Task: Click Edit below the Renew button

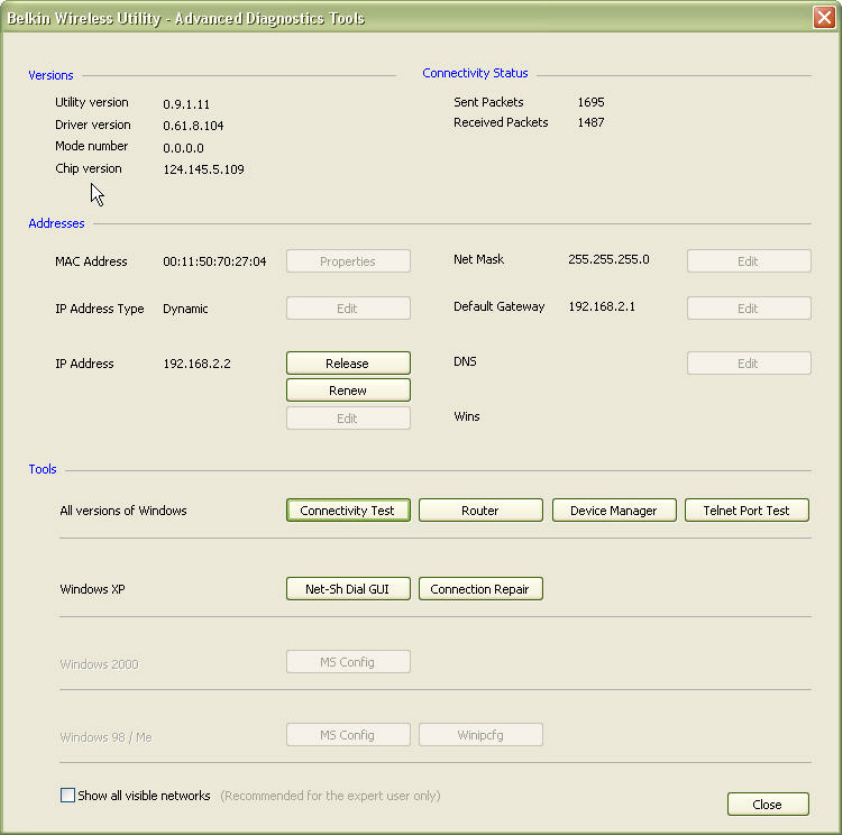Action: click(x=348, y=418)
